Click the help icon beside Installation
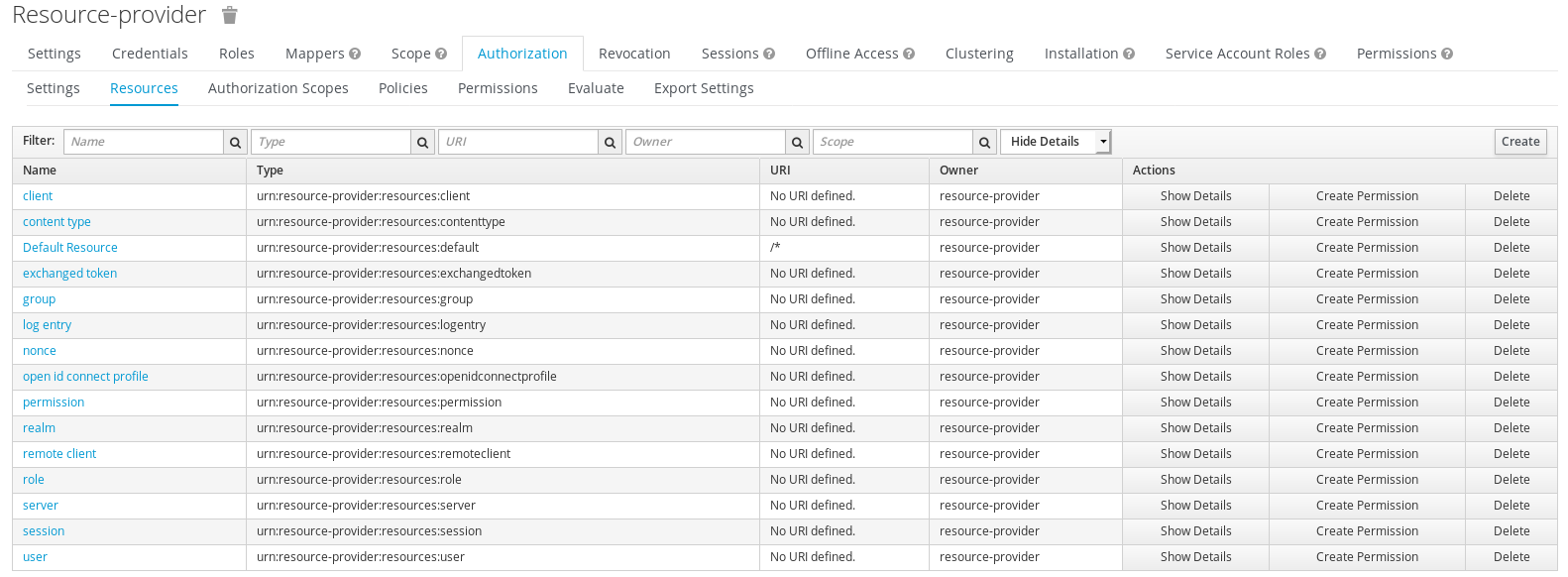Screen dimensions: 1568x577 tap(1129, 54)
